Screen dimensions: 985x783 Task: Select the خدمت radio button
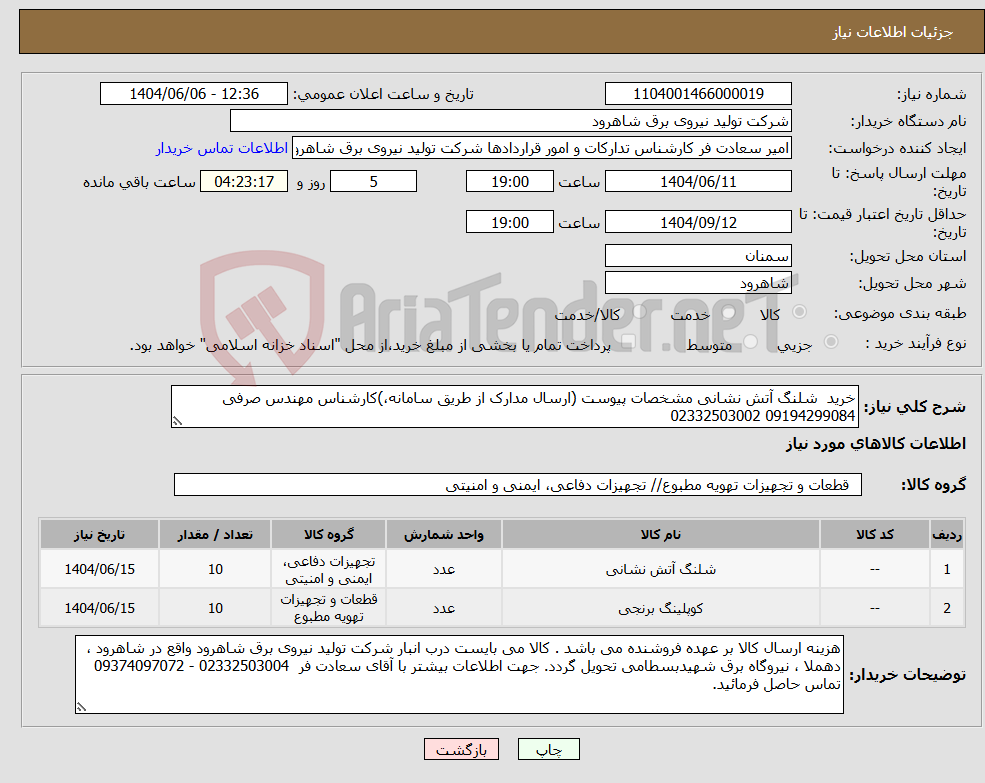(x=729, y=311)
